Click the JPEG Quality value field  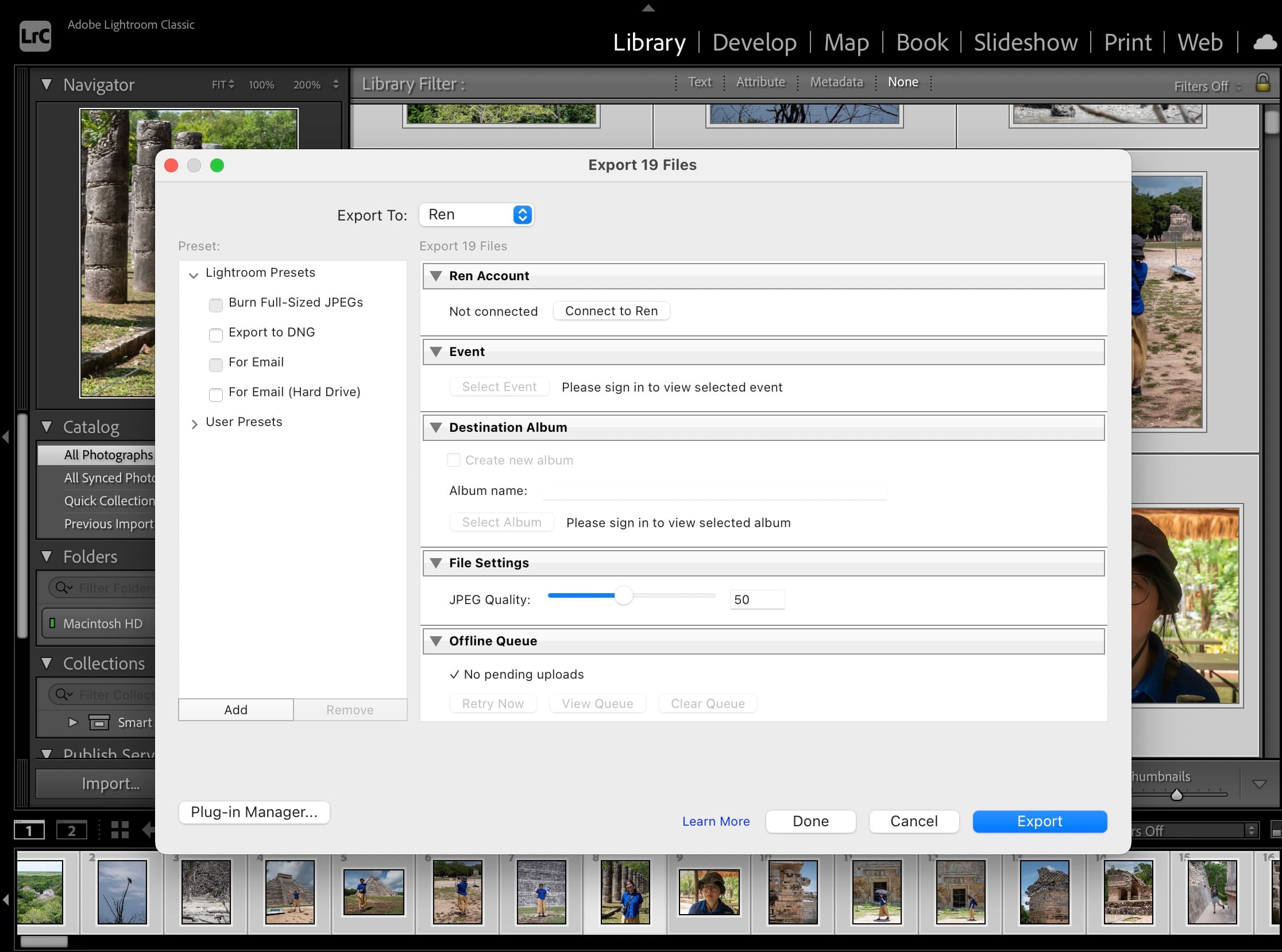click(x=757, y=599)
